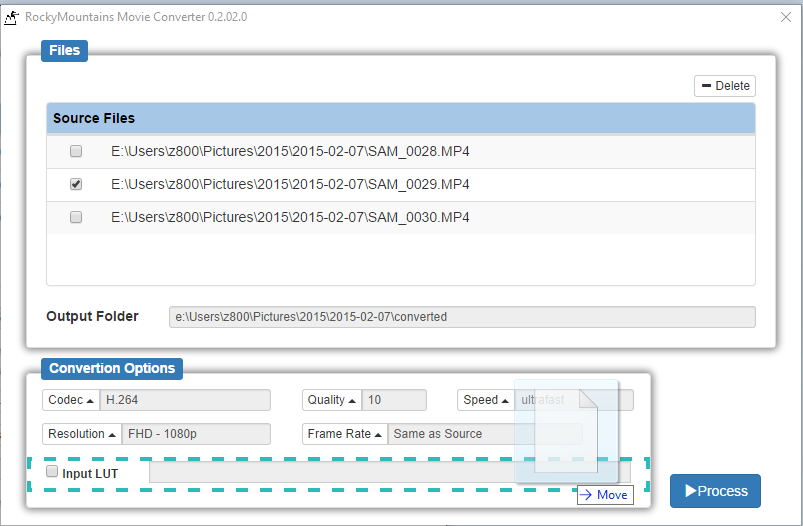803x526 pixels.
Task: Select the SAM_0030.MP4 file path row
Action: point(290,217)
